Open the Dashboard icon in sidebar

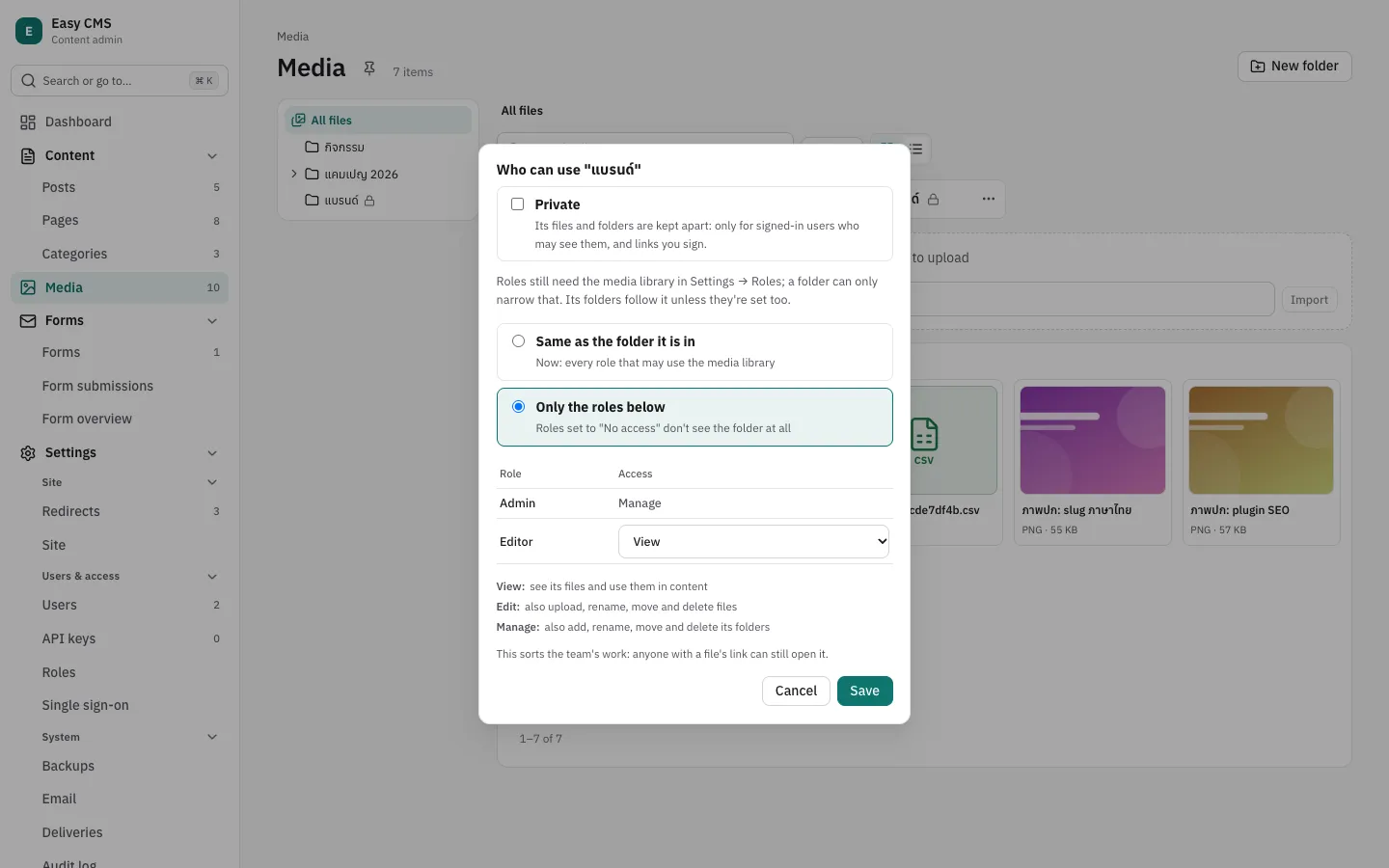pyautogui.click(x=28, y=122)
